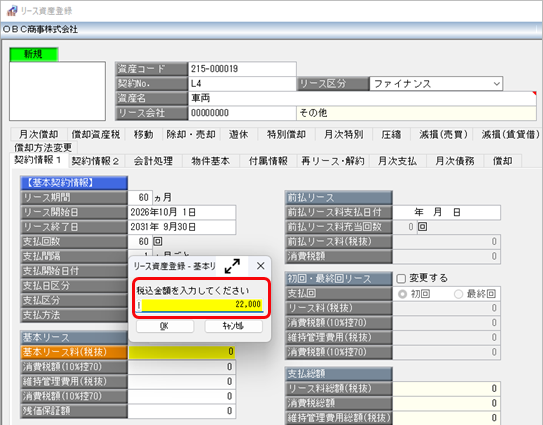Open the 物件基本 tab
This screenshot has width=543, height=425.
pyautogui.click(x=211, y=161)
